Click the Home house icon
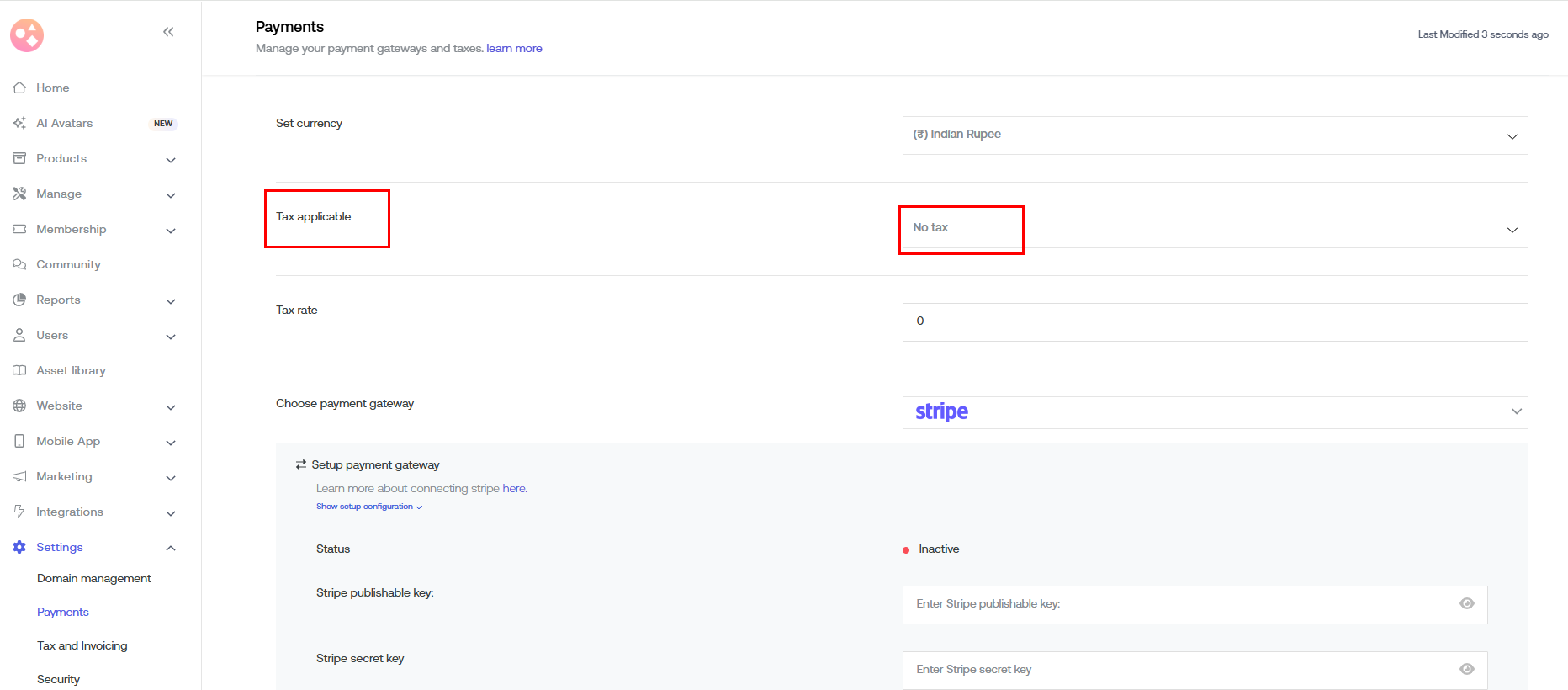This screenshot has width=1568, height=690. (x=19, y=88)
